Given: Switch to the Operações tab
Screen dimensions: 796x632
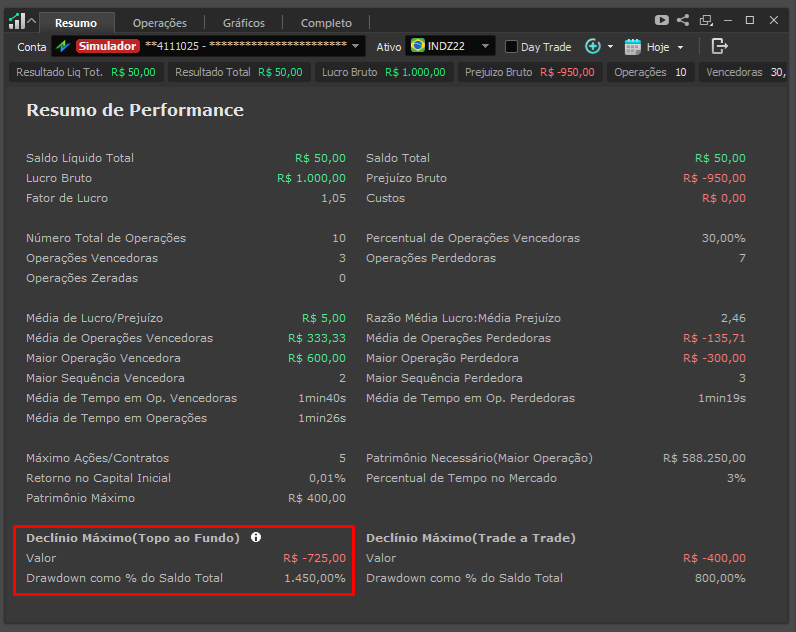Looking at the screenshot, I should click(159, 22).
